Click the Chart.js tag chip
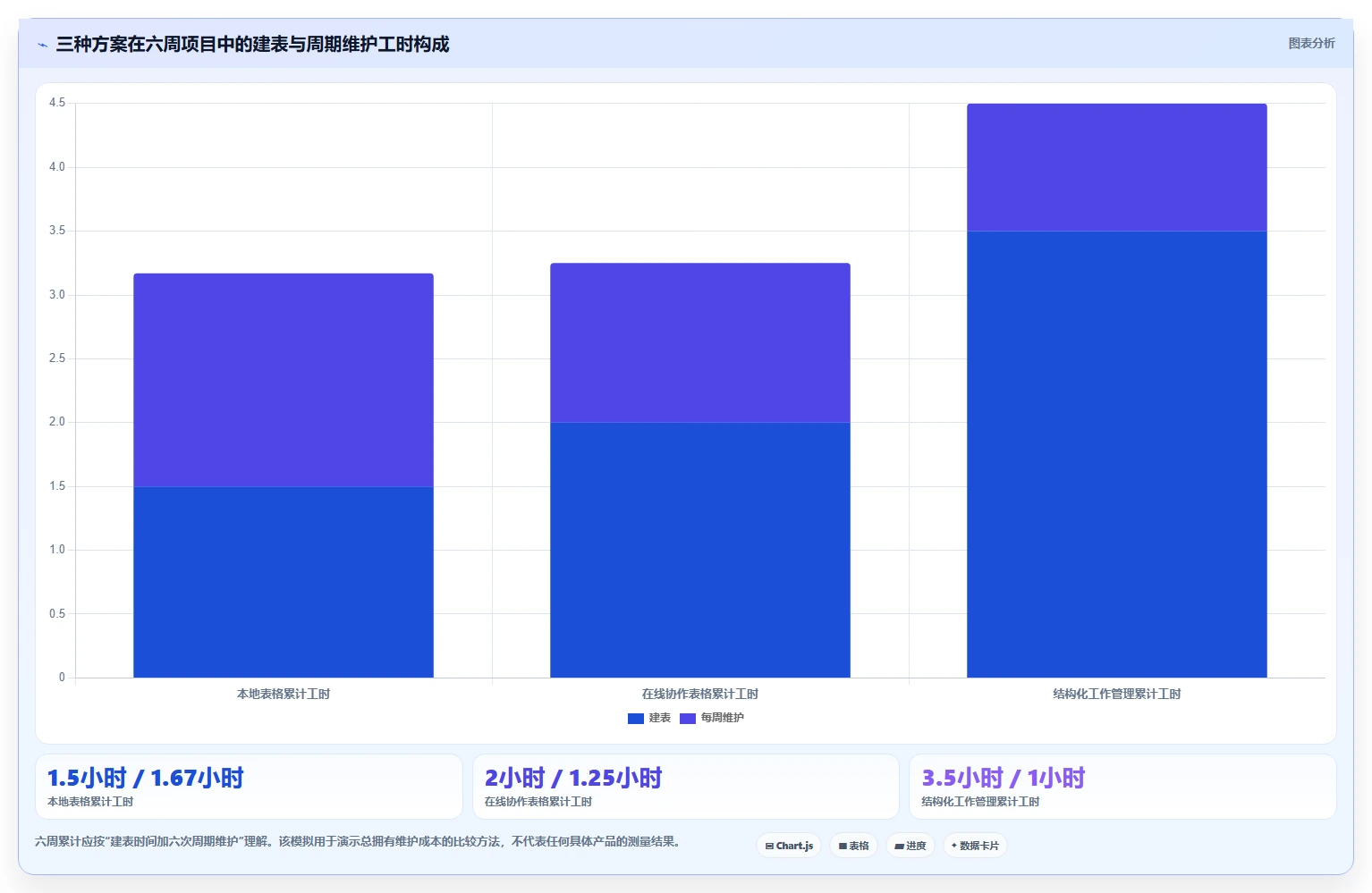The width and height of the screenshot is (1372, 893). (x=789, y=846)
